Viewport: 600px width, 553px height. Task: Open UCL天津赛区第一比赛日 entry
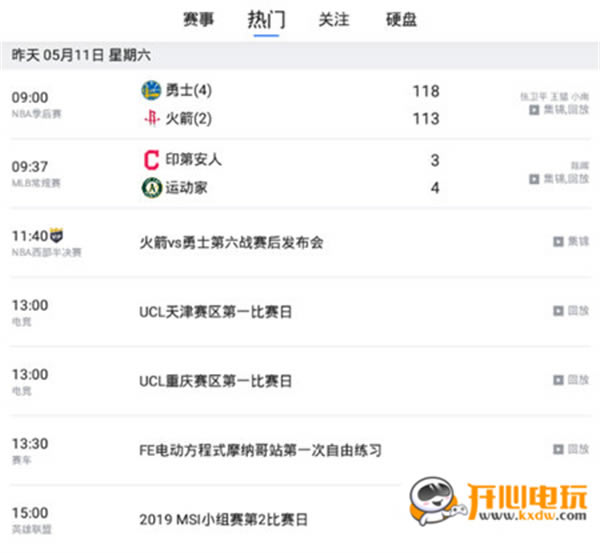215,312
